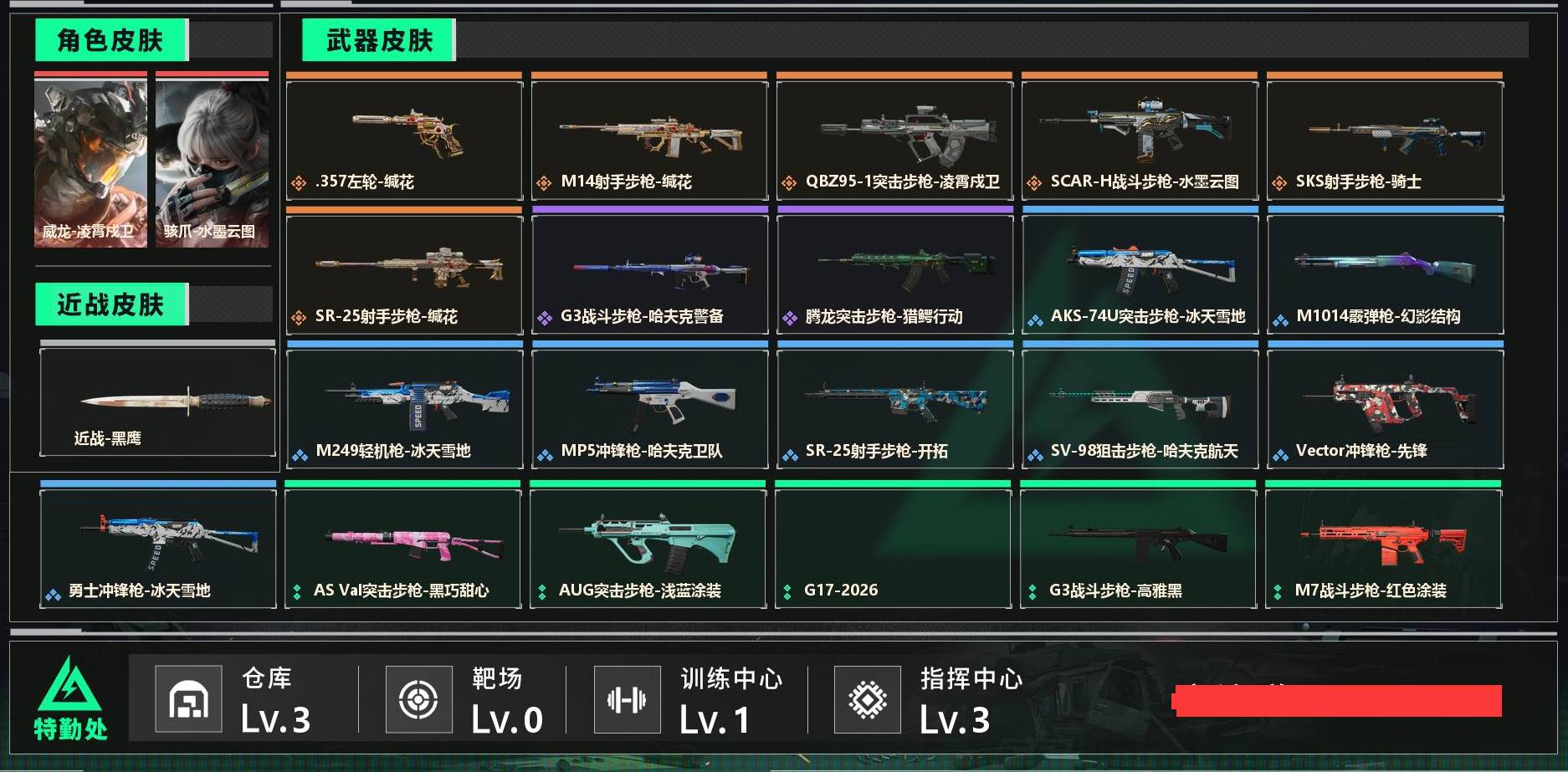Pick the M7战斗步枪-红色涂装 skin
This screenshot has height=772, width=1568.
tap(1383, 548)
